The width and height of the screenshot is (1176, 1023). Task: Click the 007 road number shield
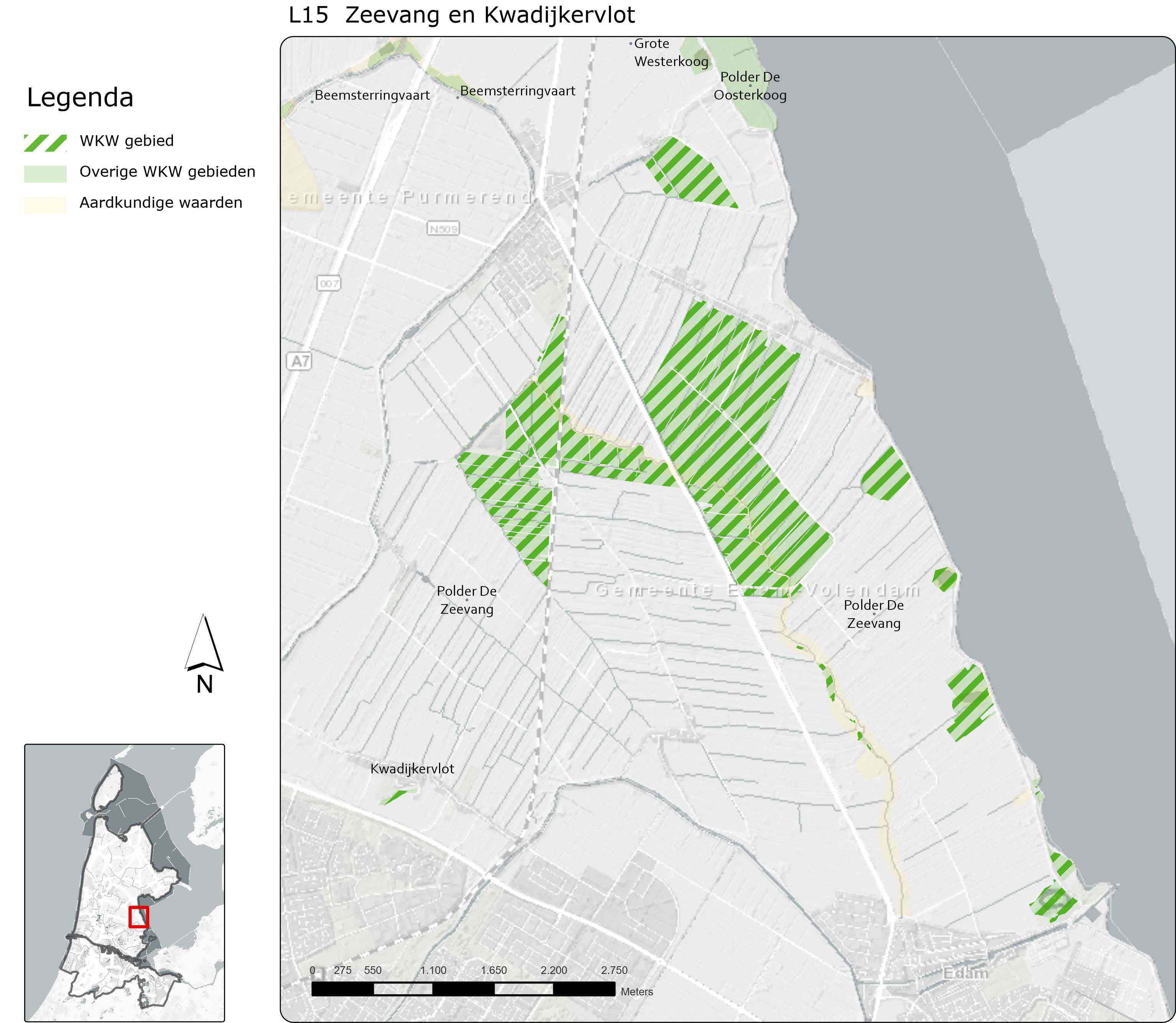(x=328, y=283)
